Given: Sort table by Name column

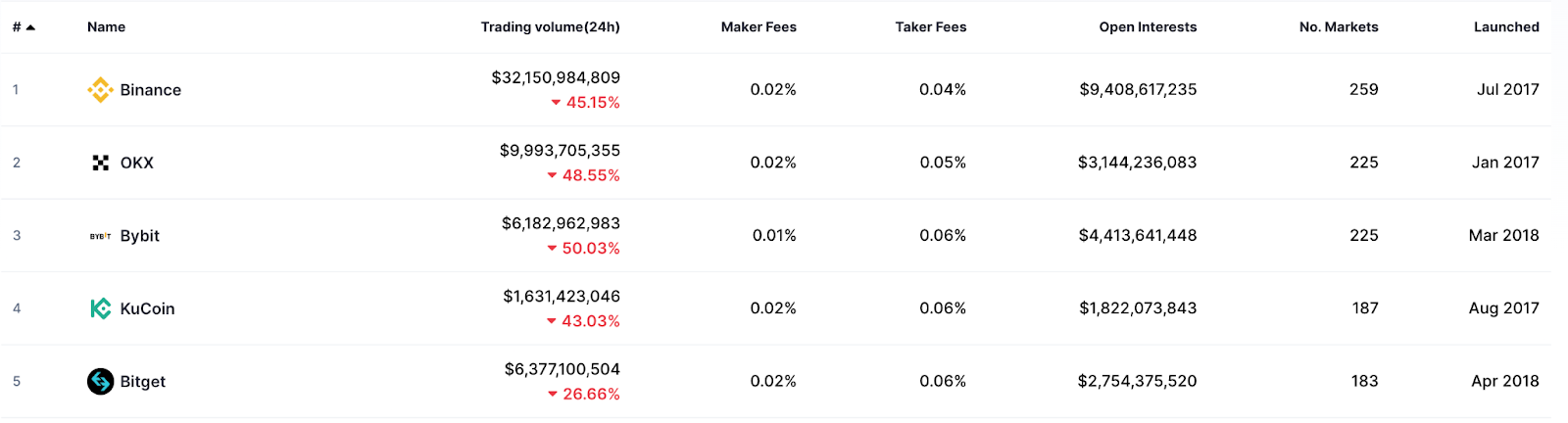Looking at the screenshot, I should (x=106, y=27).
